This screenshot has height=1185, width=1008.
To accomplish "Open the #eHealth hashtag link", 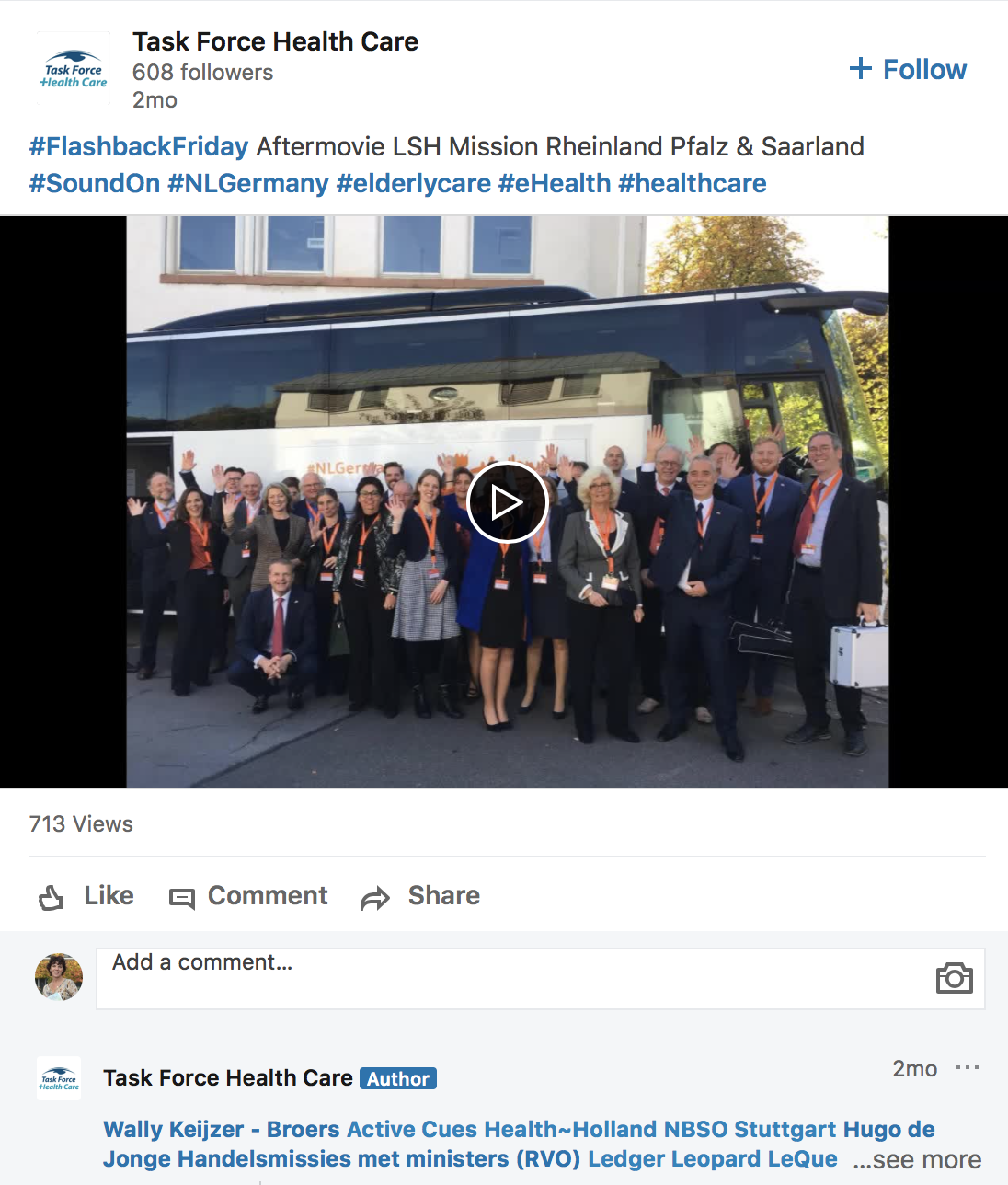I will pyautogui.click(x=555, y=183).
